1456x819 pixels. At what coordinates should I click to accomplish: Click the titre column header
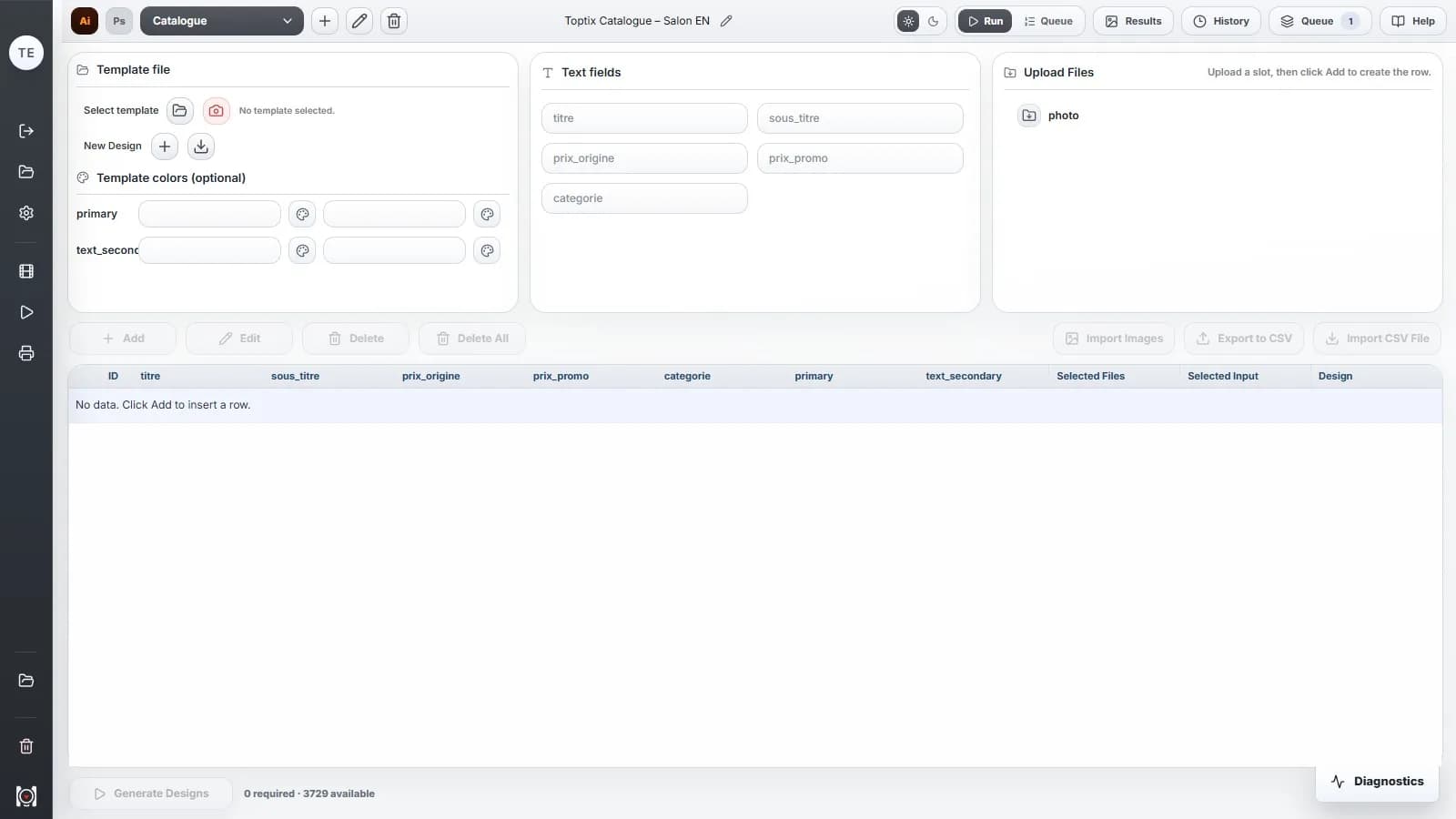pos(150,376)
